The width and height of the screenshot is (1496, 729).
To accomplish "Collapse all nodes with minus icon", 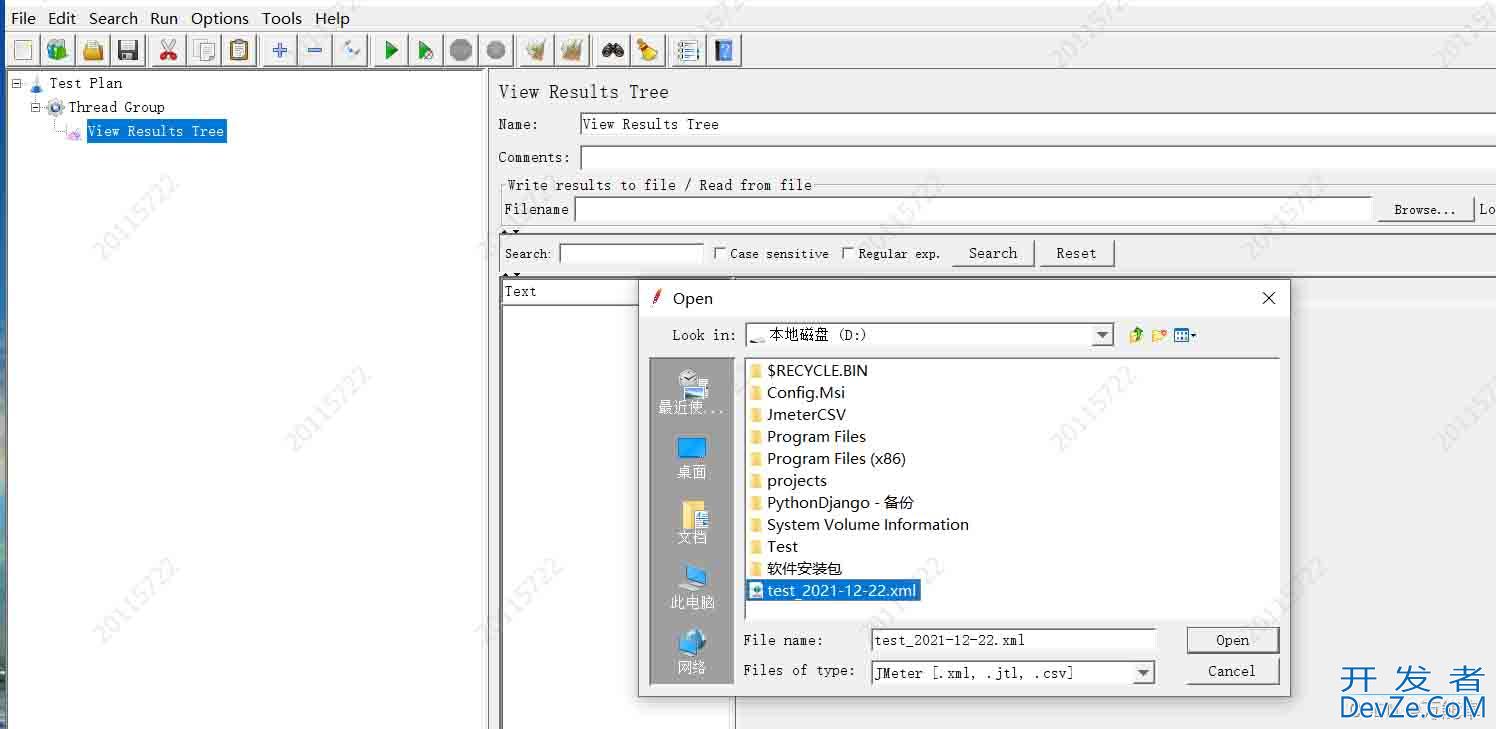I will [315, 50].
